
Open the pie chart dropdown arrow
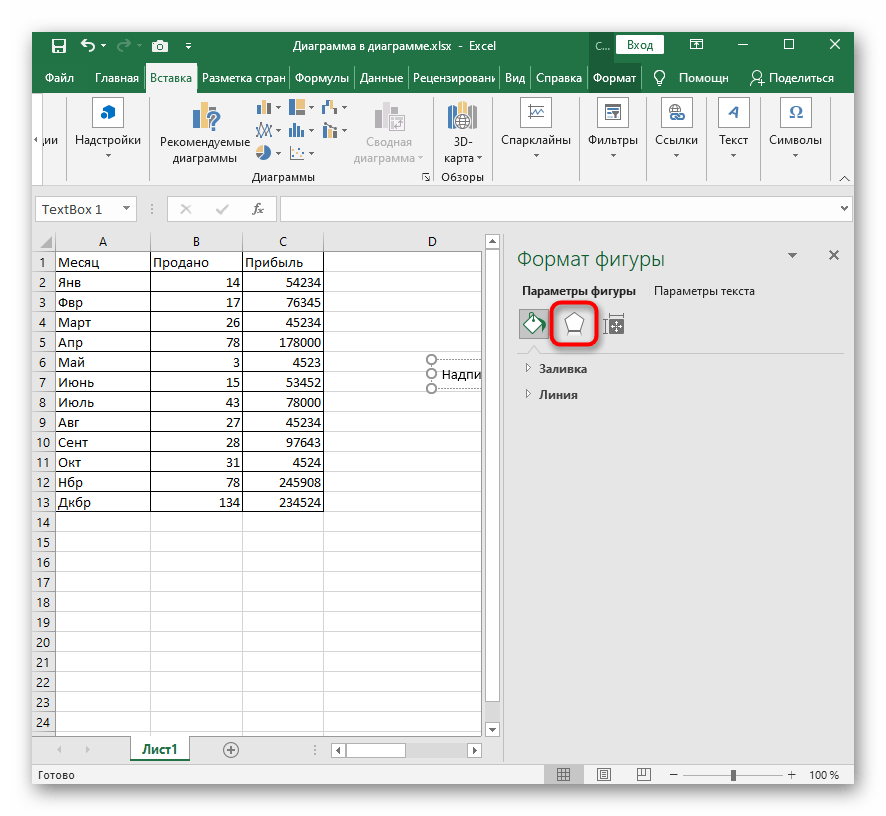click(277, 153)
